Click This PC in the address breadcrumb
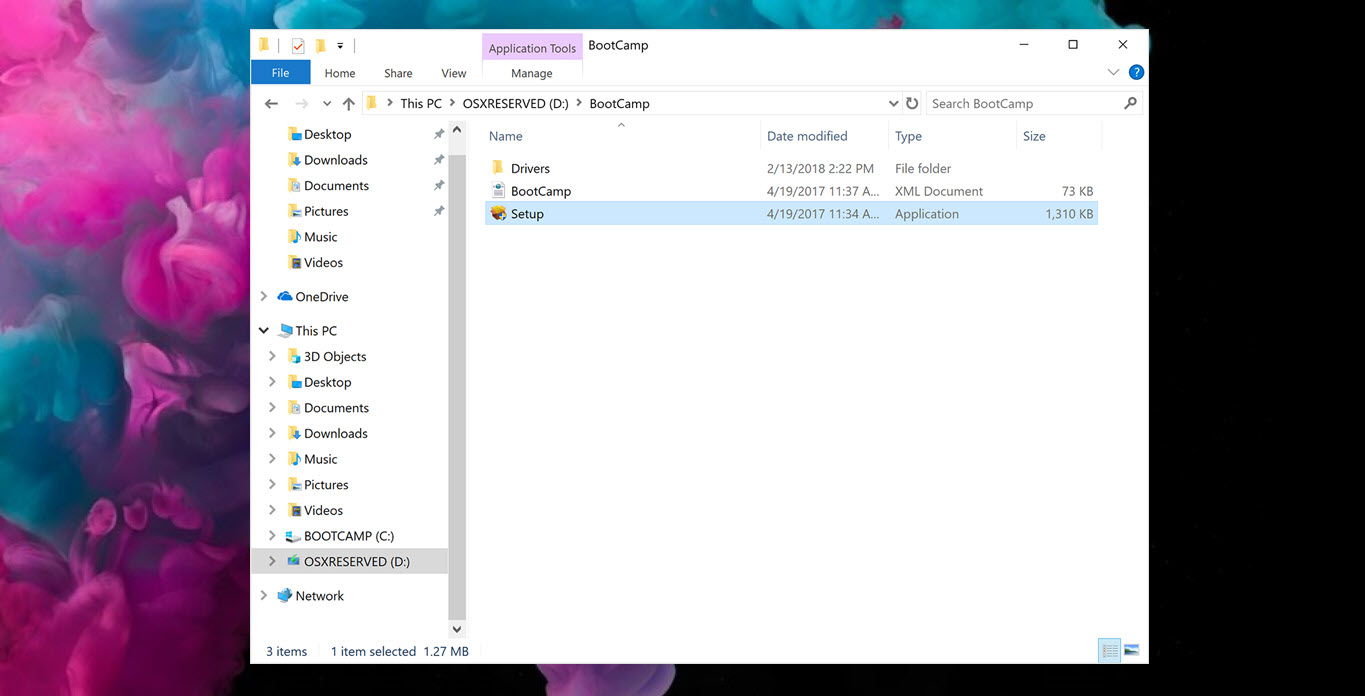 pos(421,104)
